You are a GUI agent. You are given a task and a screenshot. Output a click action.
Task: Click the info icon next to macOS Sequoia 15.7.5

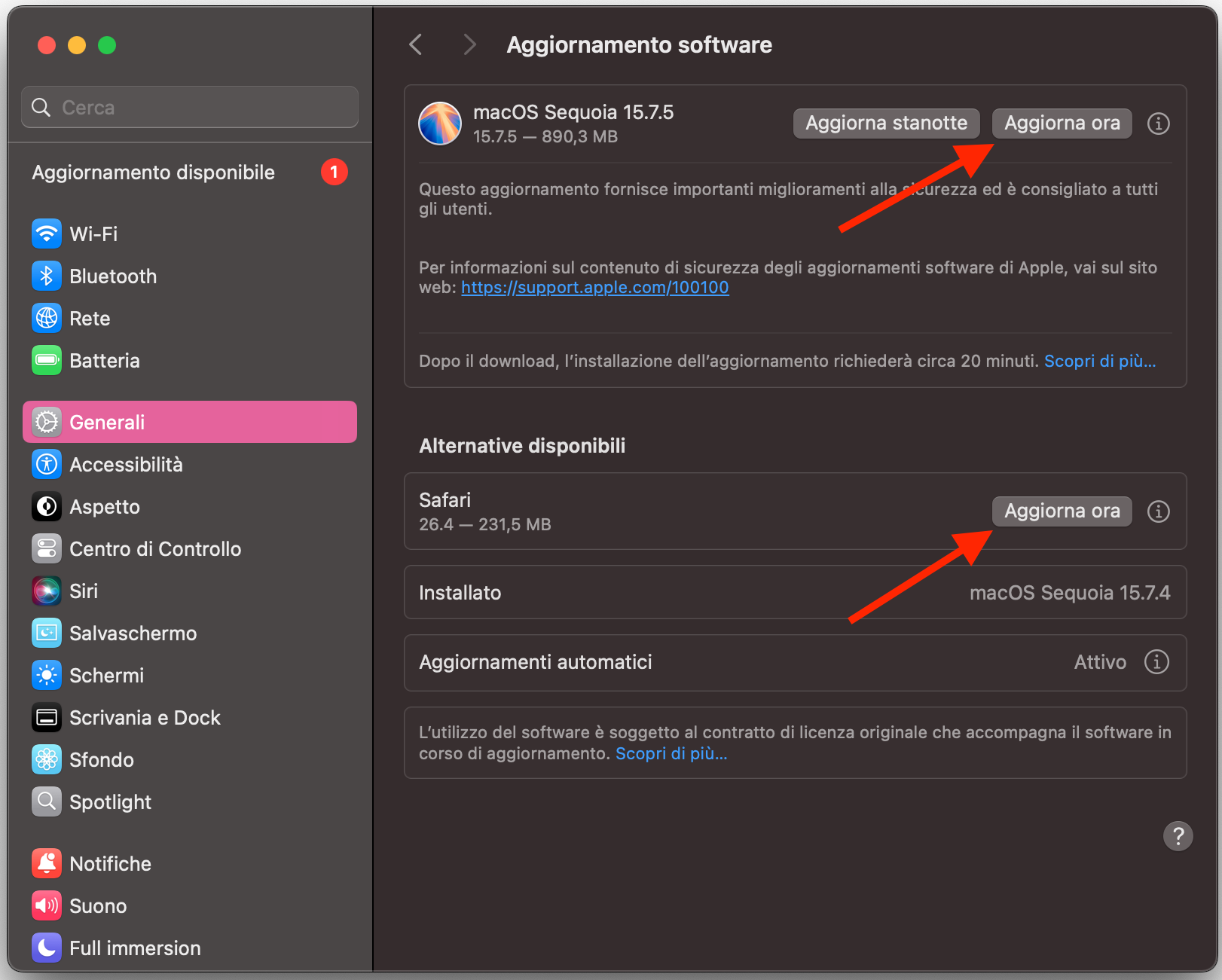click(1158, 124)
